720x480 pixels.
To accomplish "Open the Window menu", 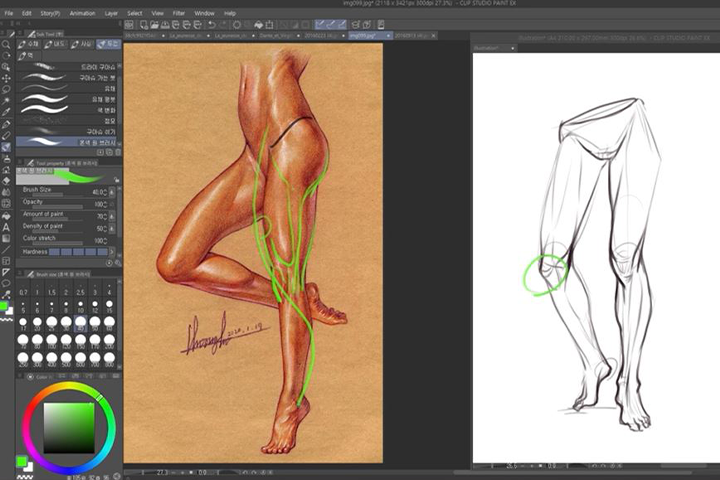I will 204,13.
